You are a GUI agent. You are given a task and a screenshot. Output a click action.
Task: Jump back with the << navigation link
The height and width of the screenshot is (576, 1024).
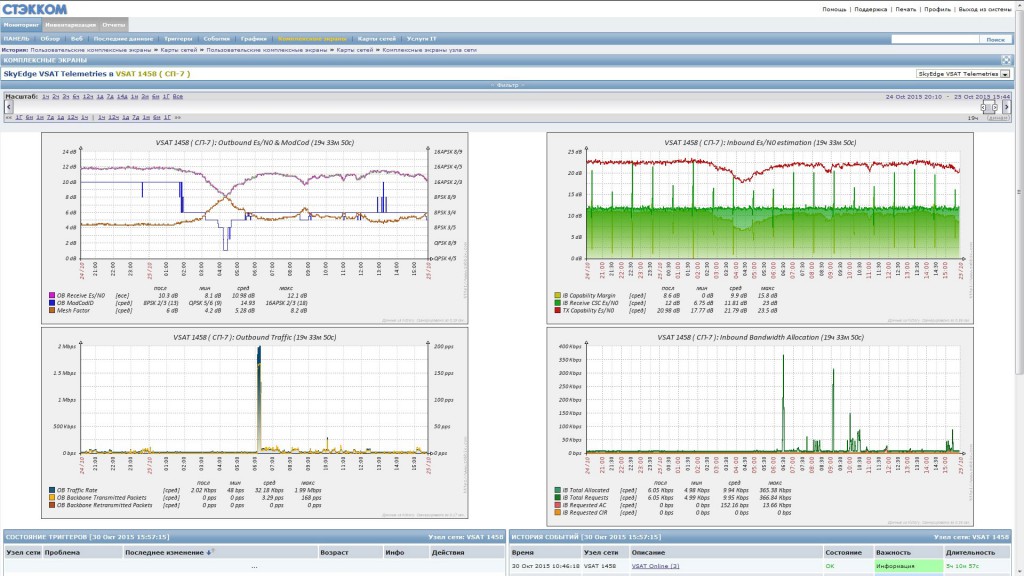click(8, 118)
